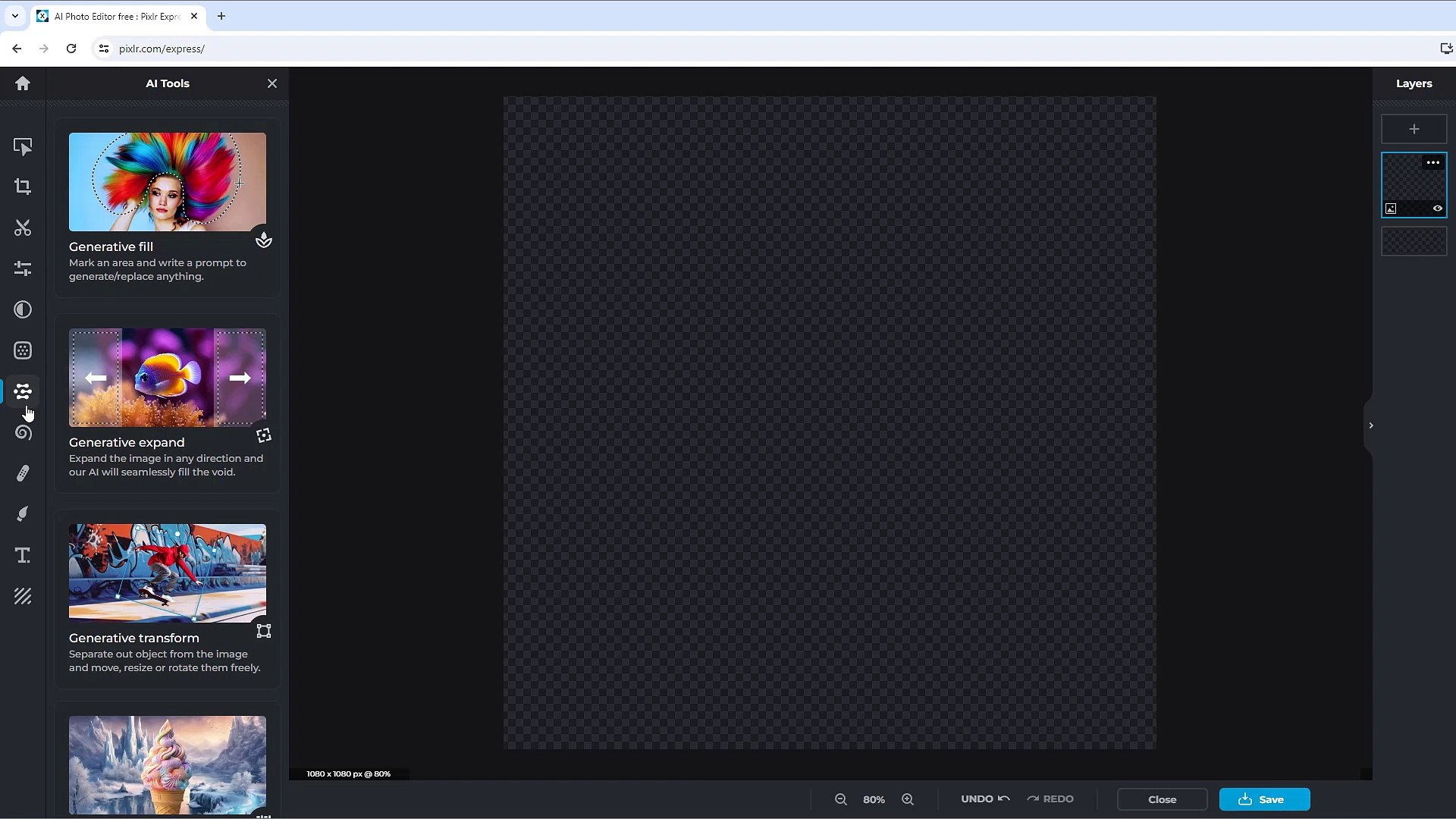Click the browser address bar URL
Image resolution: width=1456 pixels, height=819 pixels.
162,49
